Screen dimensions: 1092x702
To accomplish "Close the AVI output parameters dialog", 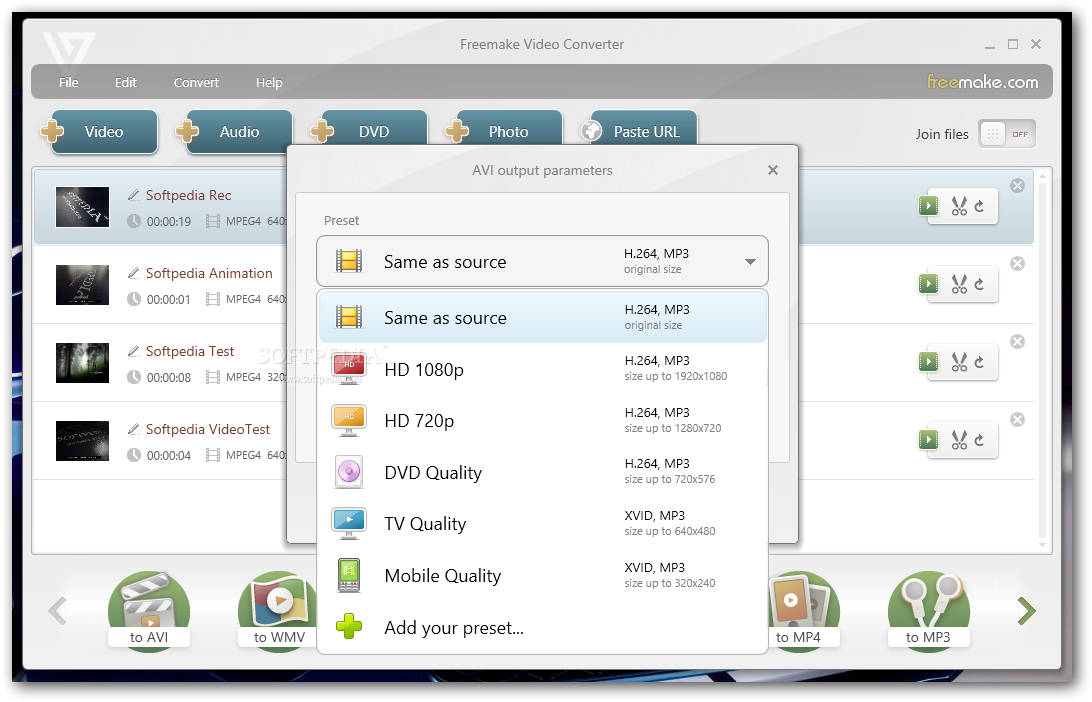I will click(x=772, y=170).
